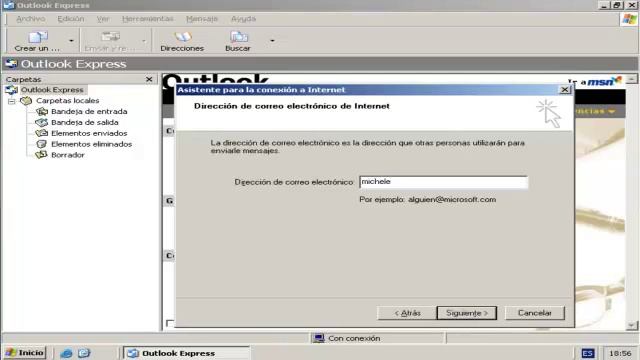Select Carpetas locales in the folder tree
Viewport: 640px width, 360px height.
(x=67, y=100)
